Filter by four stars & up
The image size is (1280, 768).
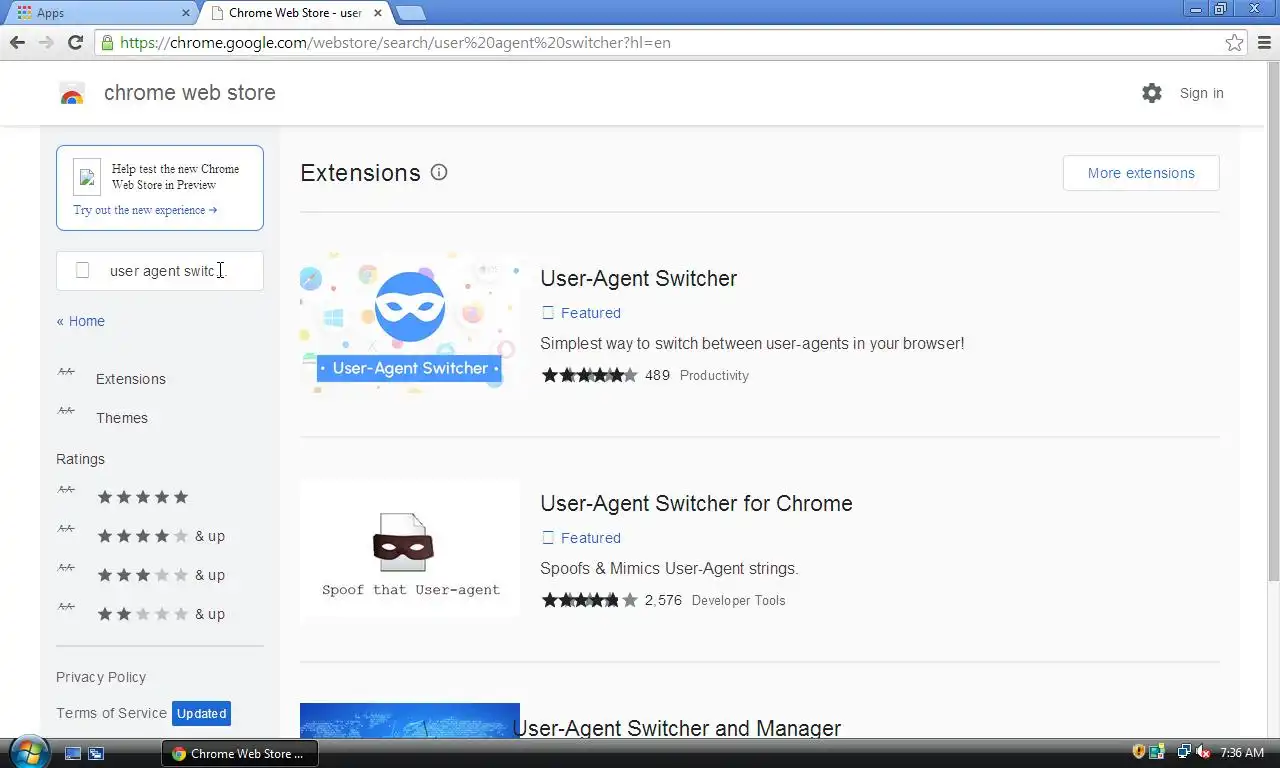click(x=160, y=536)
